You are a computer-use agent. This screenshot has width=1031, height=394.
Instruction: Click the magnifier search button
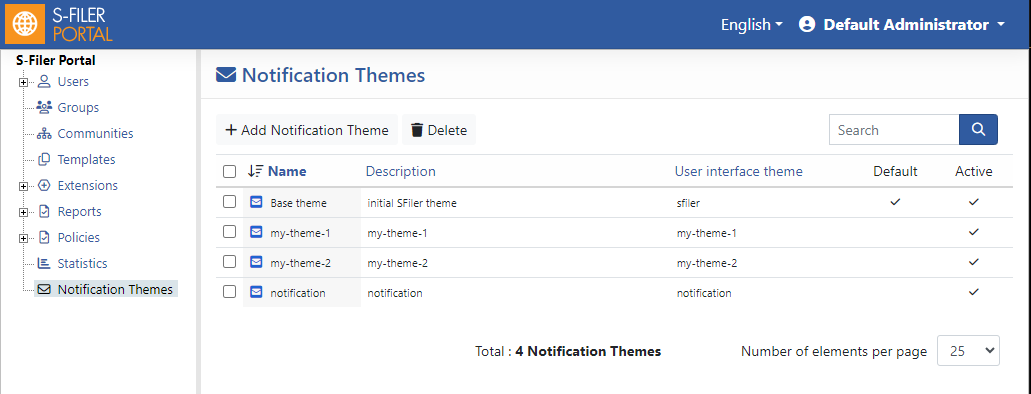(978, 130)
